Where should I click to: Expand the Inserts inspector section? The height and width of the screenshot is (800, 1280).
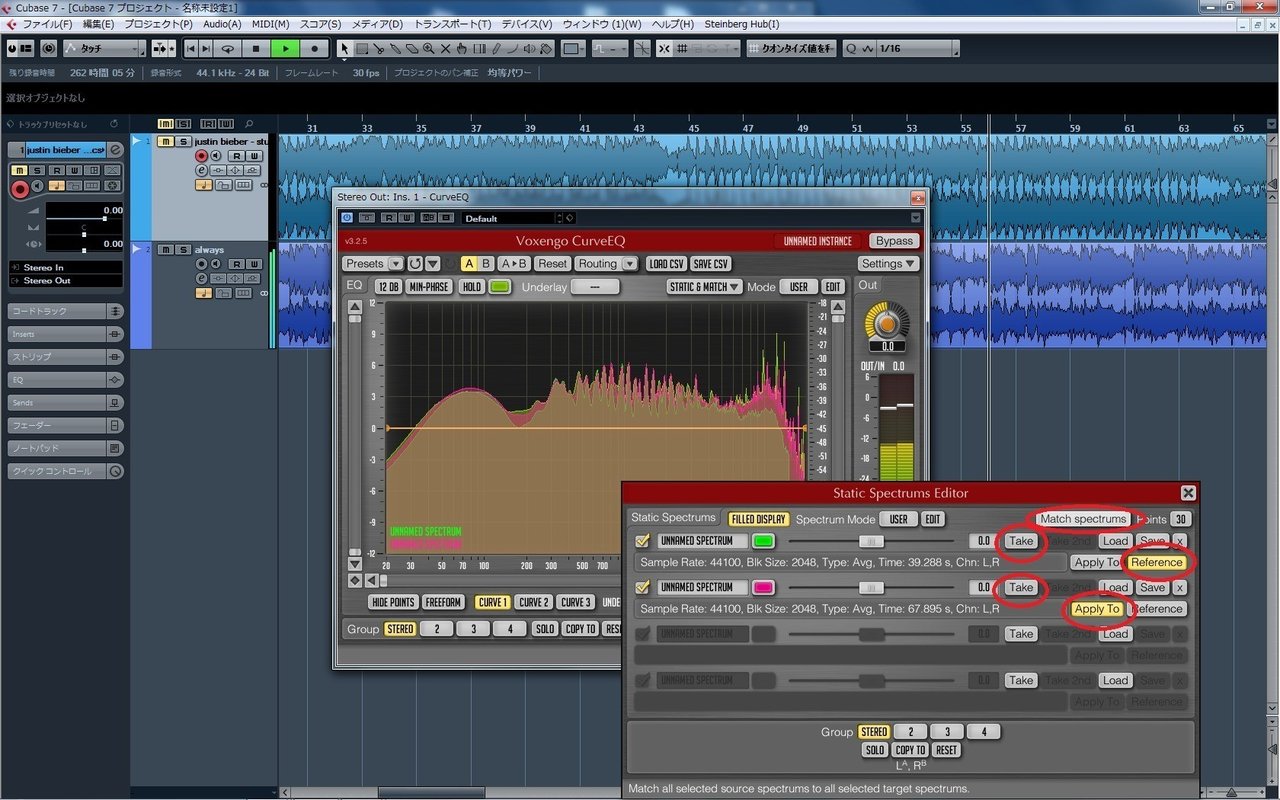pos(66,334)
